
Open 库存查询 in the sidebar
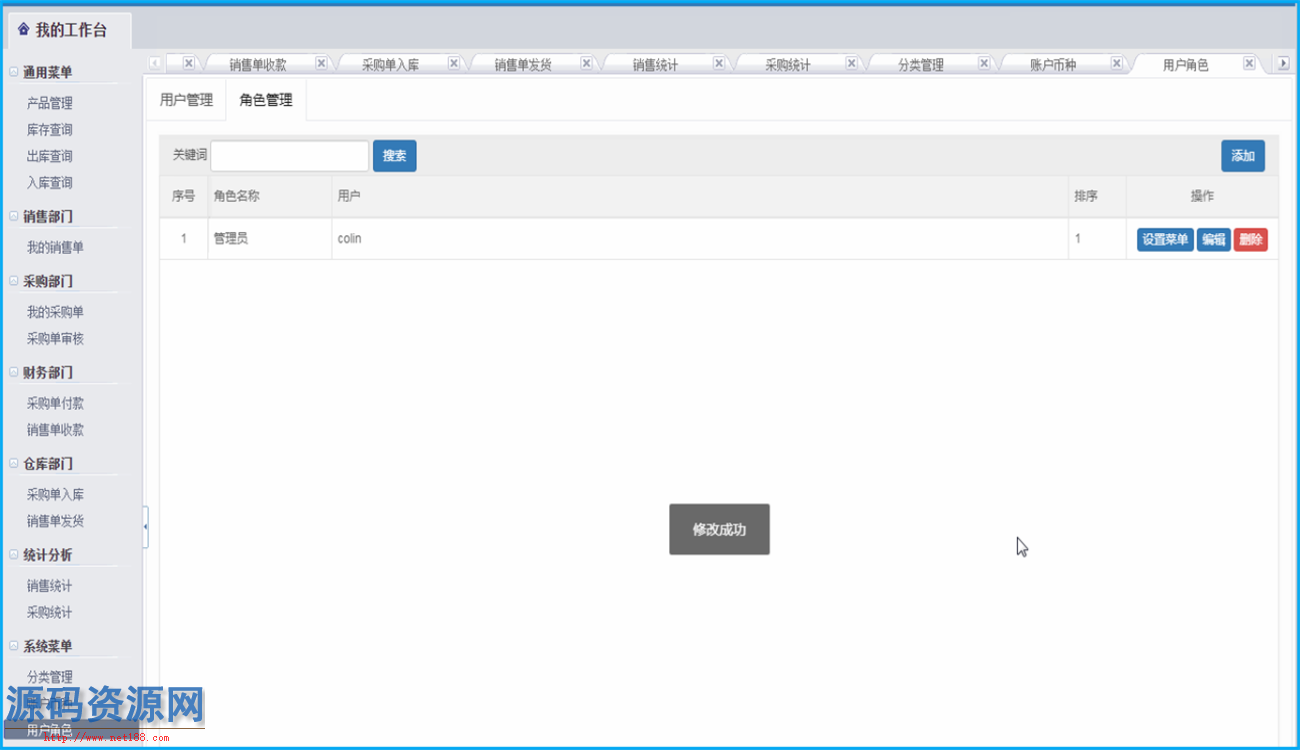coord(50,130)
